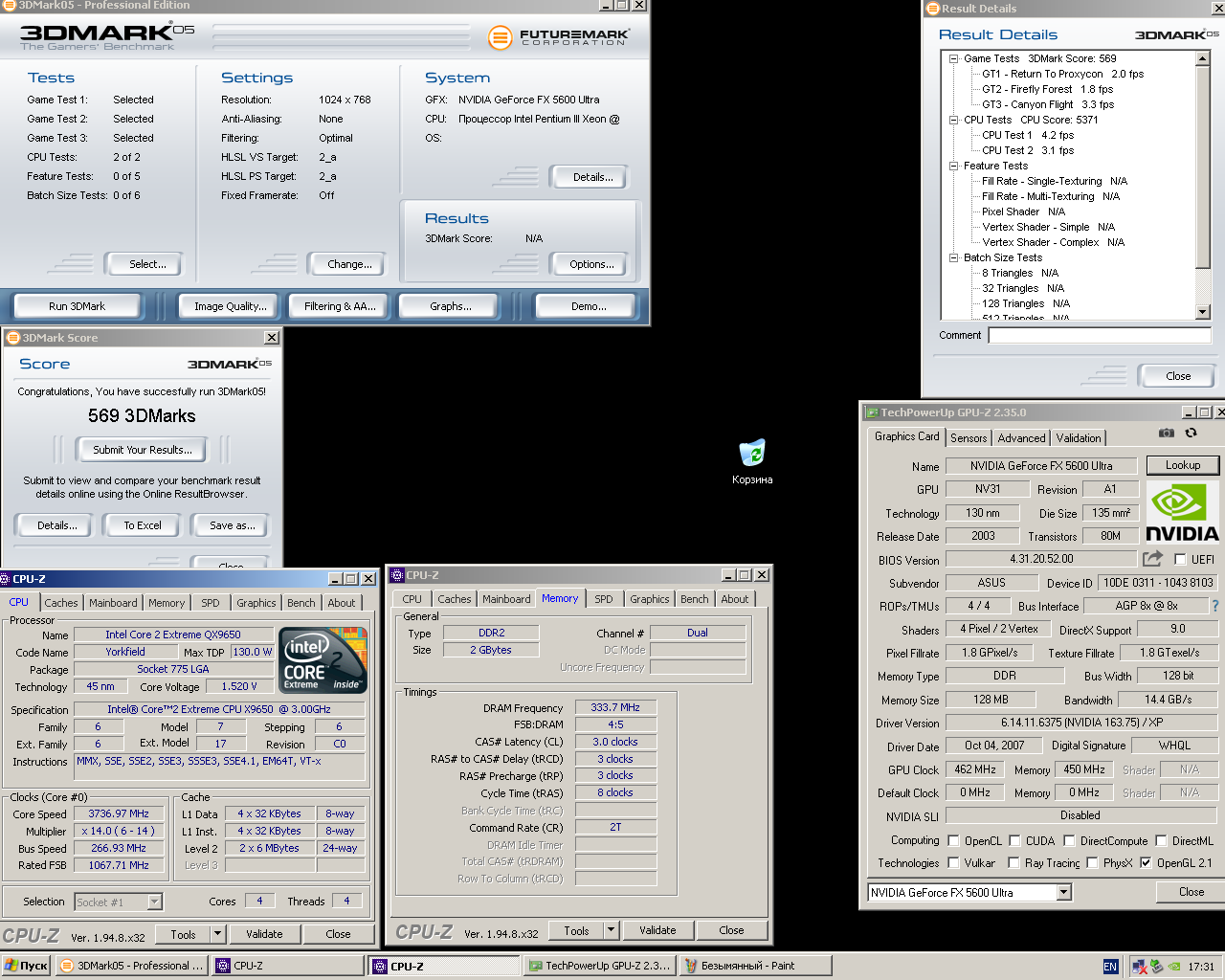This screenshot has width=1225, height=980.
Task: Collapse the CPU Tests tree node
Action: click(x=953, y=120)
